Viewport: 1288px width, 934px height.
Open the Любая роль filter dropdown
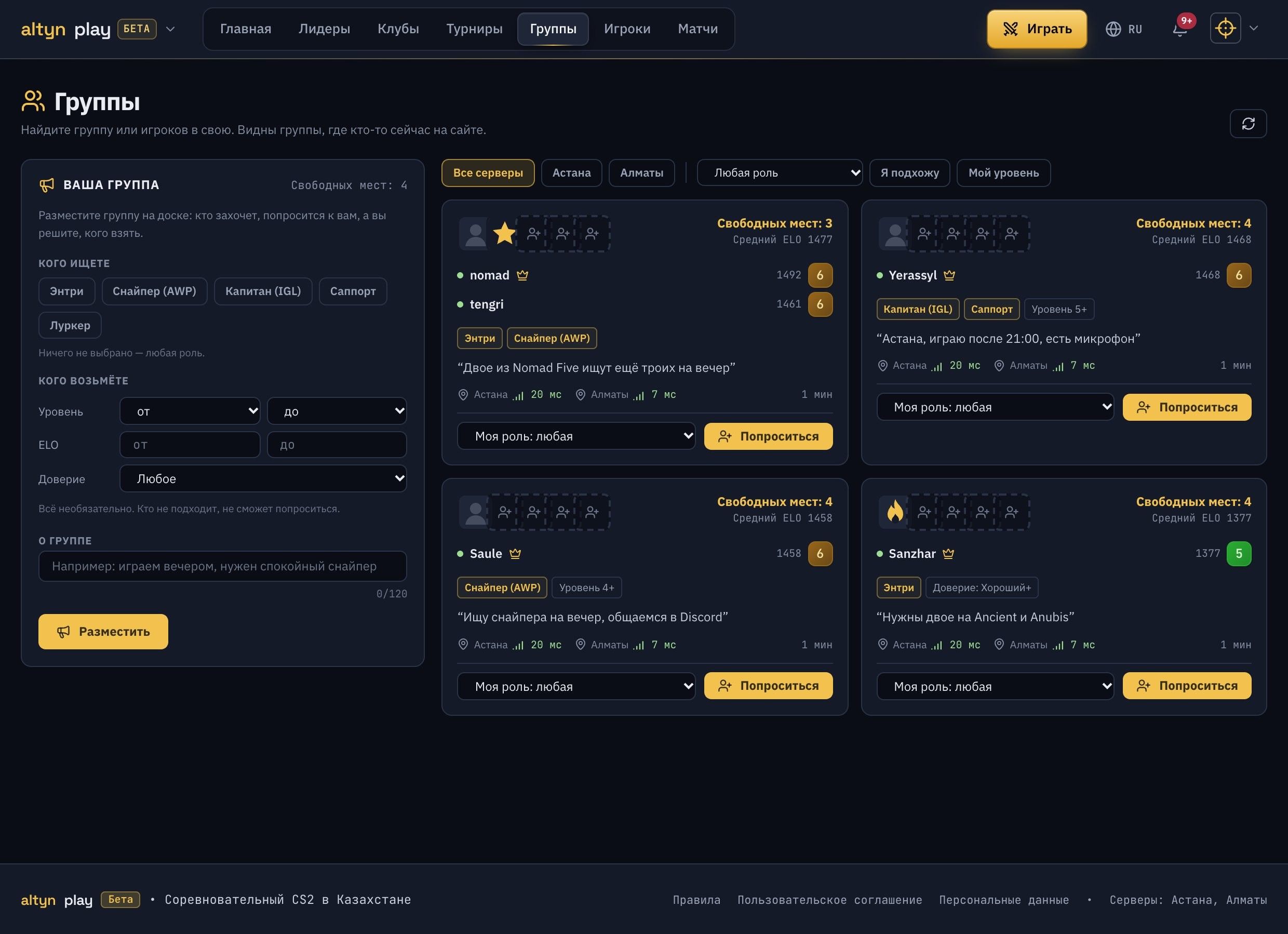779,172
